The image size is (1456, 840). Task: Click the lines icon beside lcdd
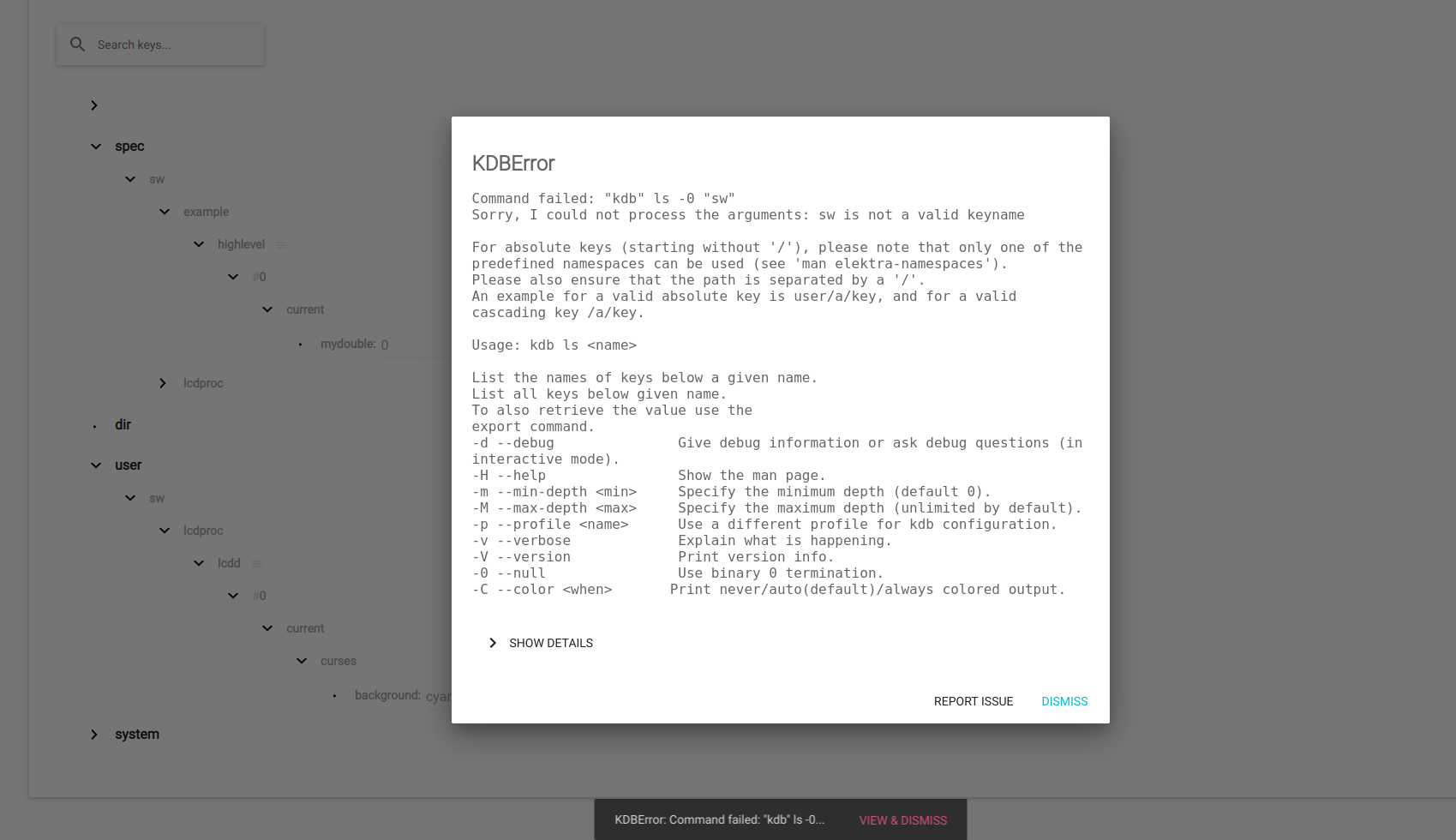pos(257,564)
